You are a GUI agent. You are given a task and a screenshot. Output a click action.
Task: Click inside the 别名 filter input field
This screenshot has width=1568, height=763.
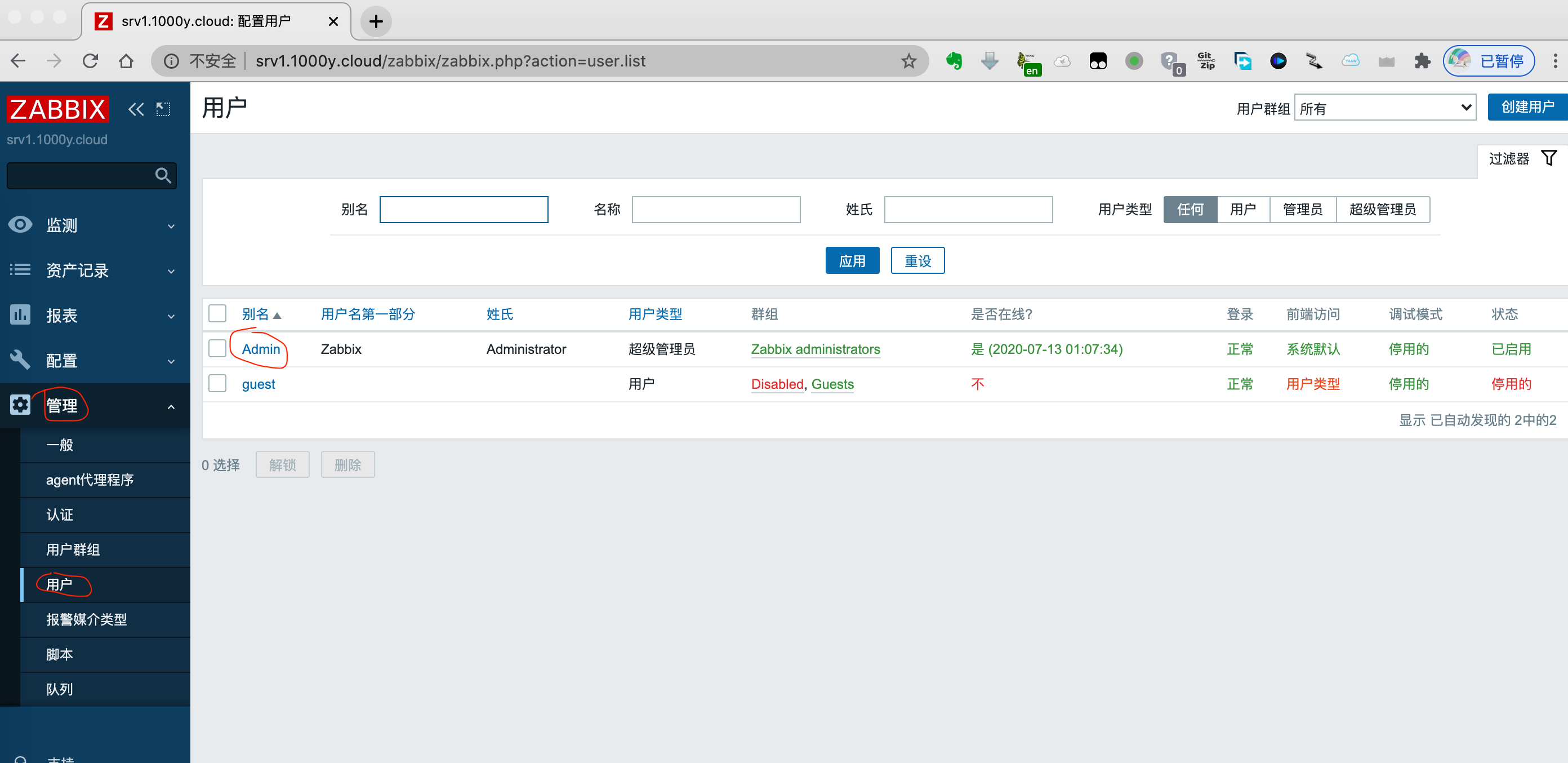464,209
